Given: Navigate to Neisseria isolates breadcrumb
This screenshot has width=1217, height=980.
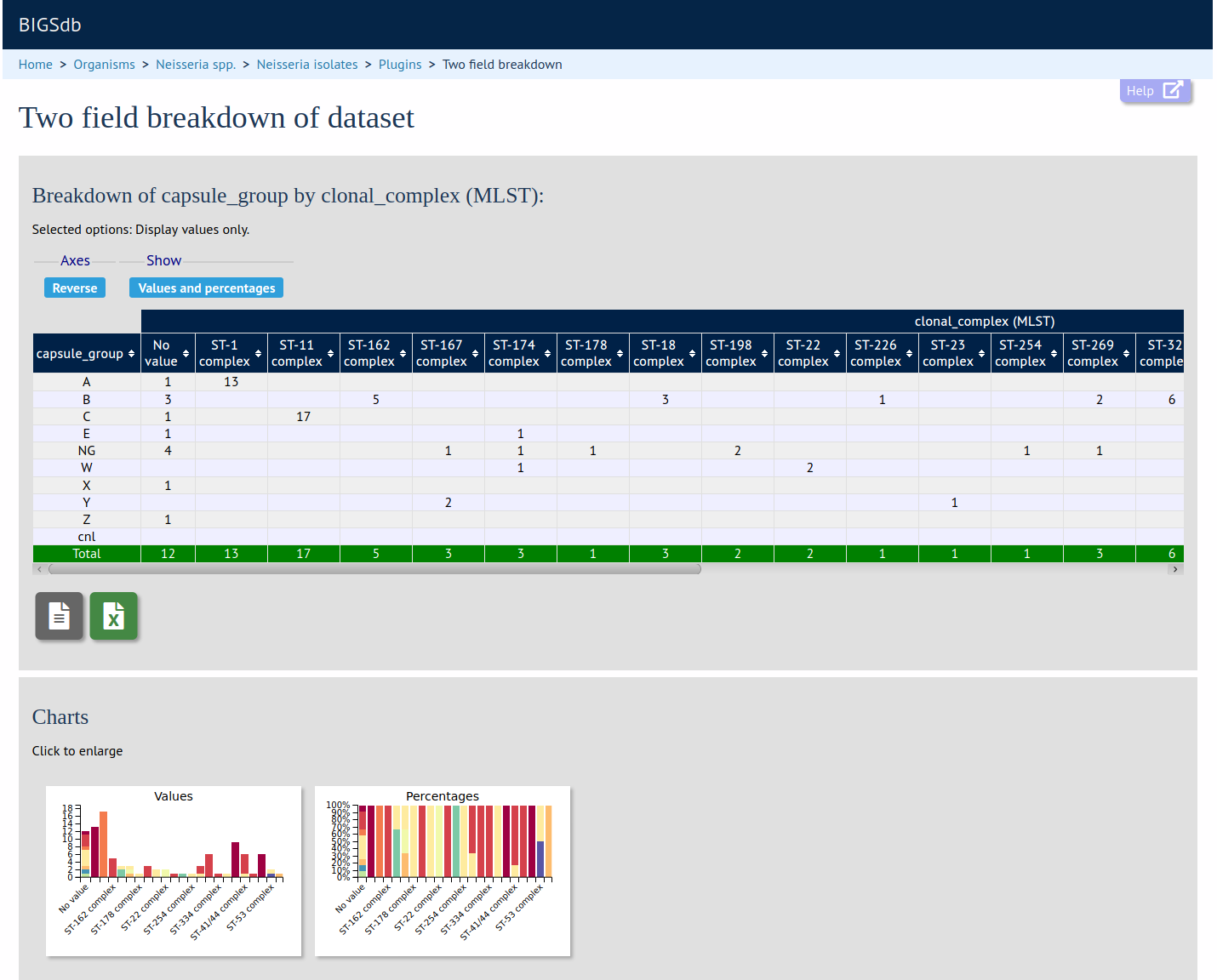Looking at the screenshot, I should [x=307, y=65].
